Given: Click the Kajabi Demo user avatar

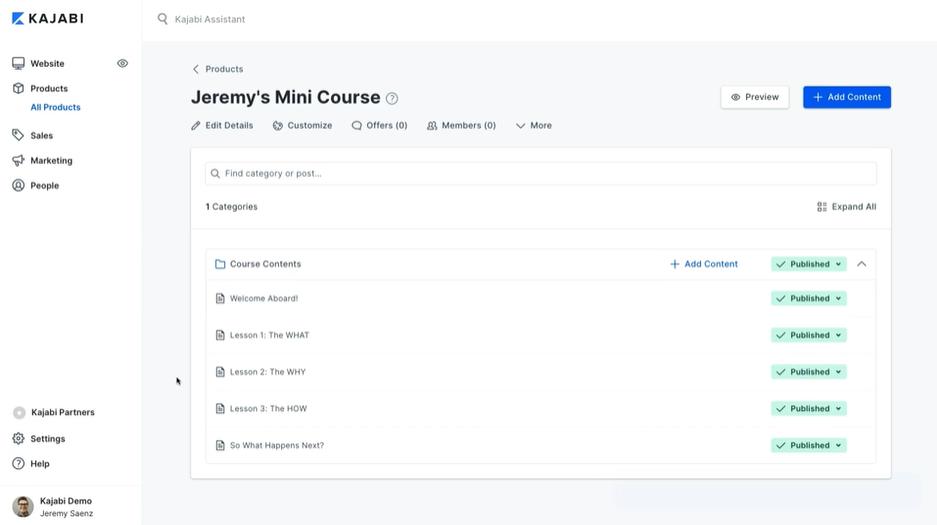Looking at the screenshot, I should [22, 506].
